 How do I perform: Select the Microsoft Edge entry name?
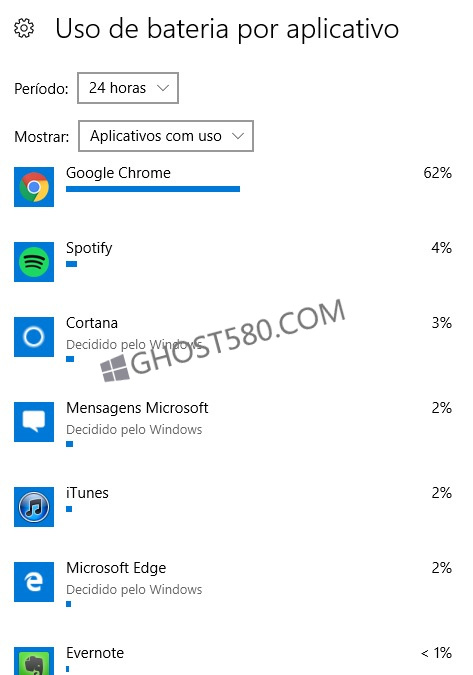pyautogui.click(x=116, y=568)
